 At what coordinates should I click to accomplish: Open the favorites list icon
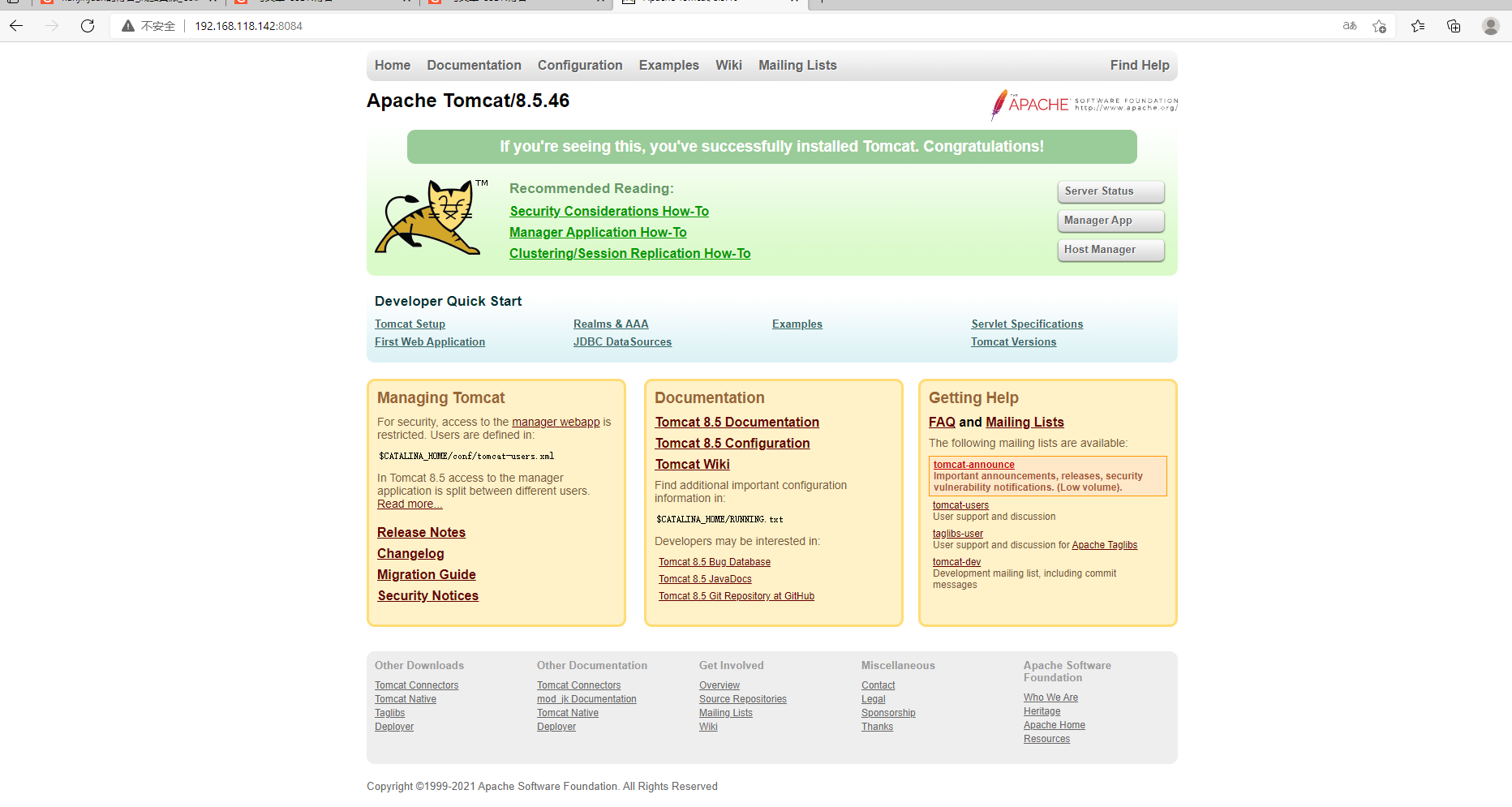pos(1418,26)
